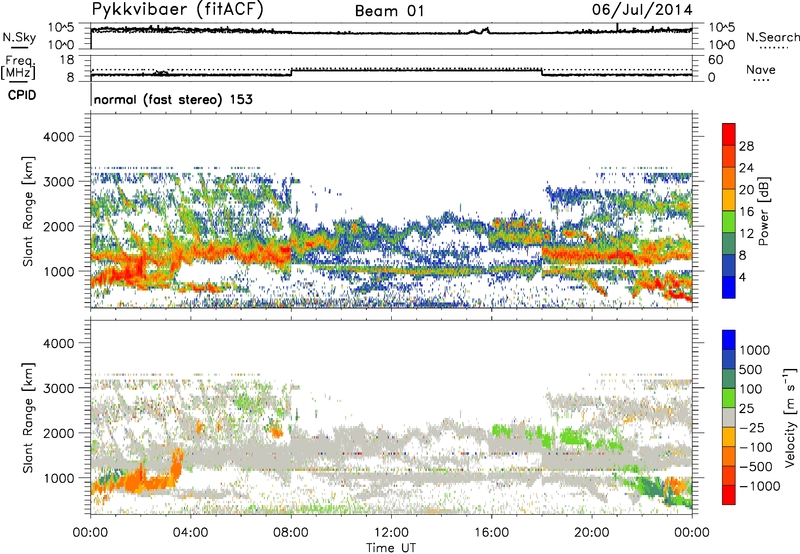Click the '500' tick on velocity colorbar
800x554 pixels.
[x=752, y=369]
